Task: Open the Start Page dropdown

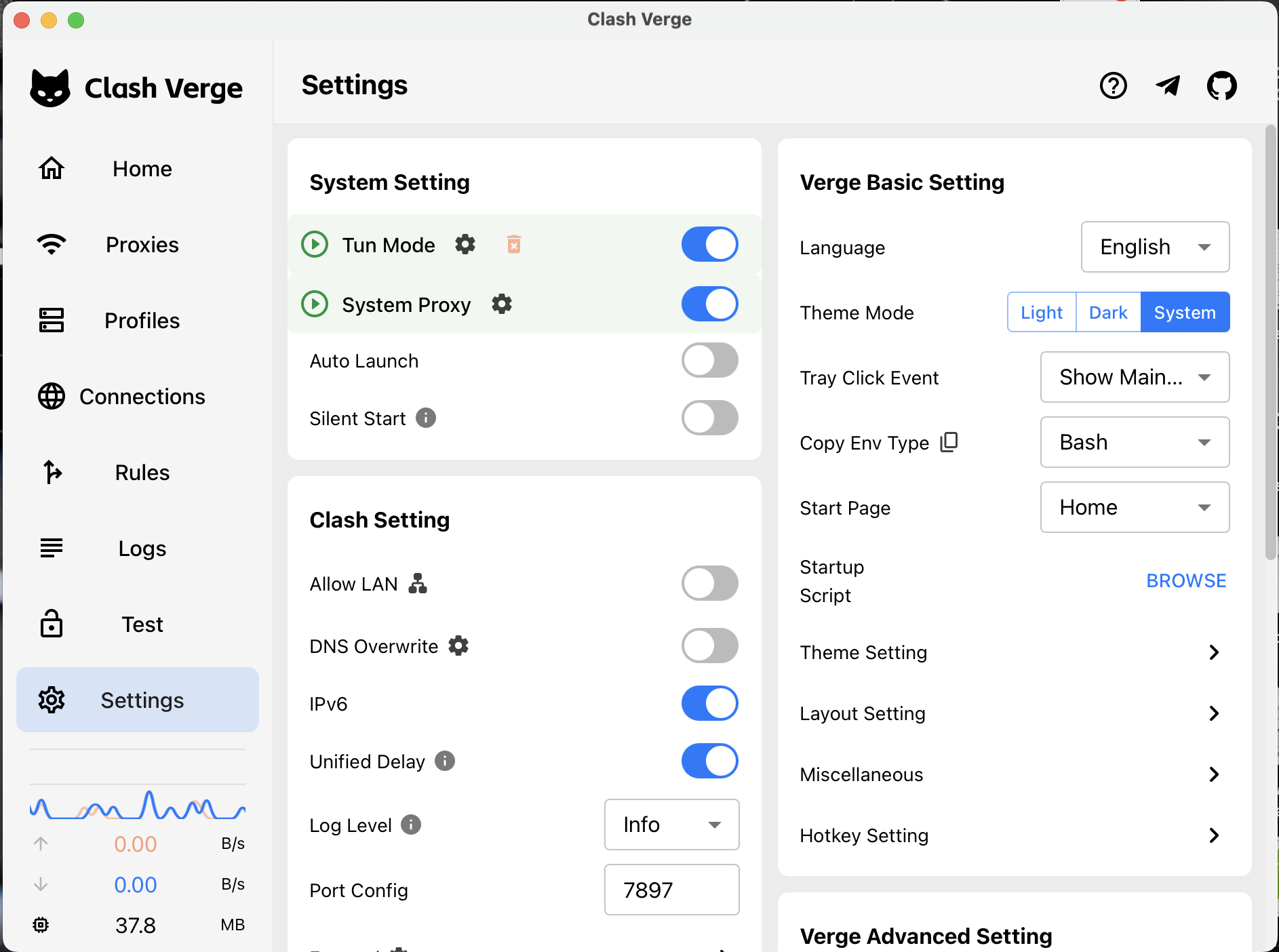Action: pyautogui.click(x=1135, y=507)
